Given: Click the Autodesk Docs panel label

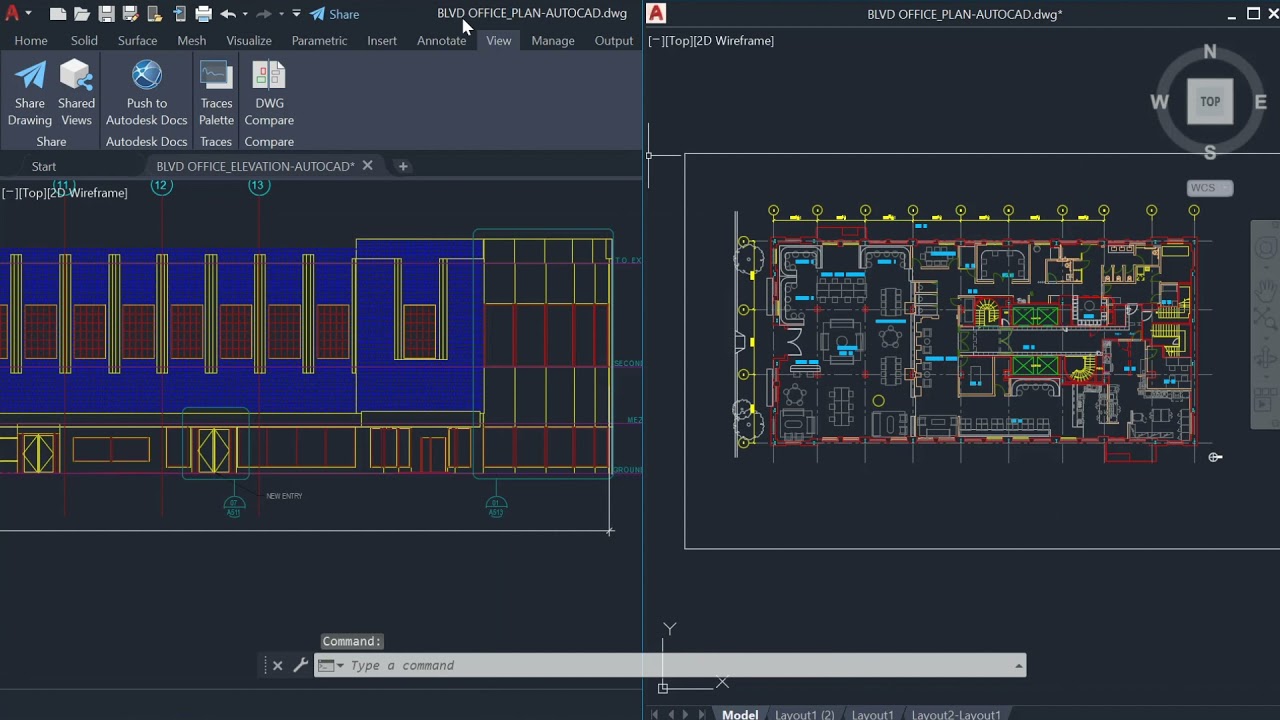Looking at the screenshot, I should [147, 142].
